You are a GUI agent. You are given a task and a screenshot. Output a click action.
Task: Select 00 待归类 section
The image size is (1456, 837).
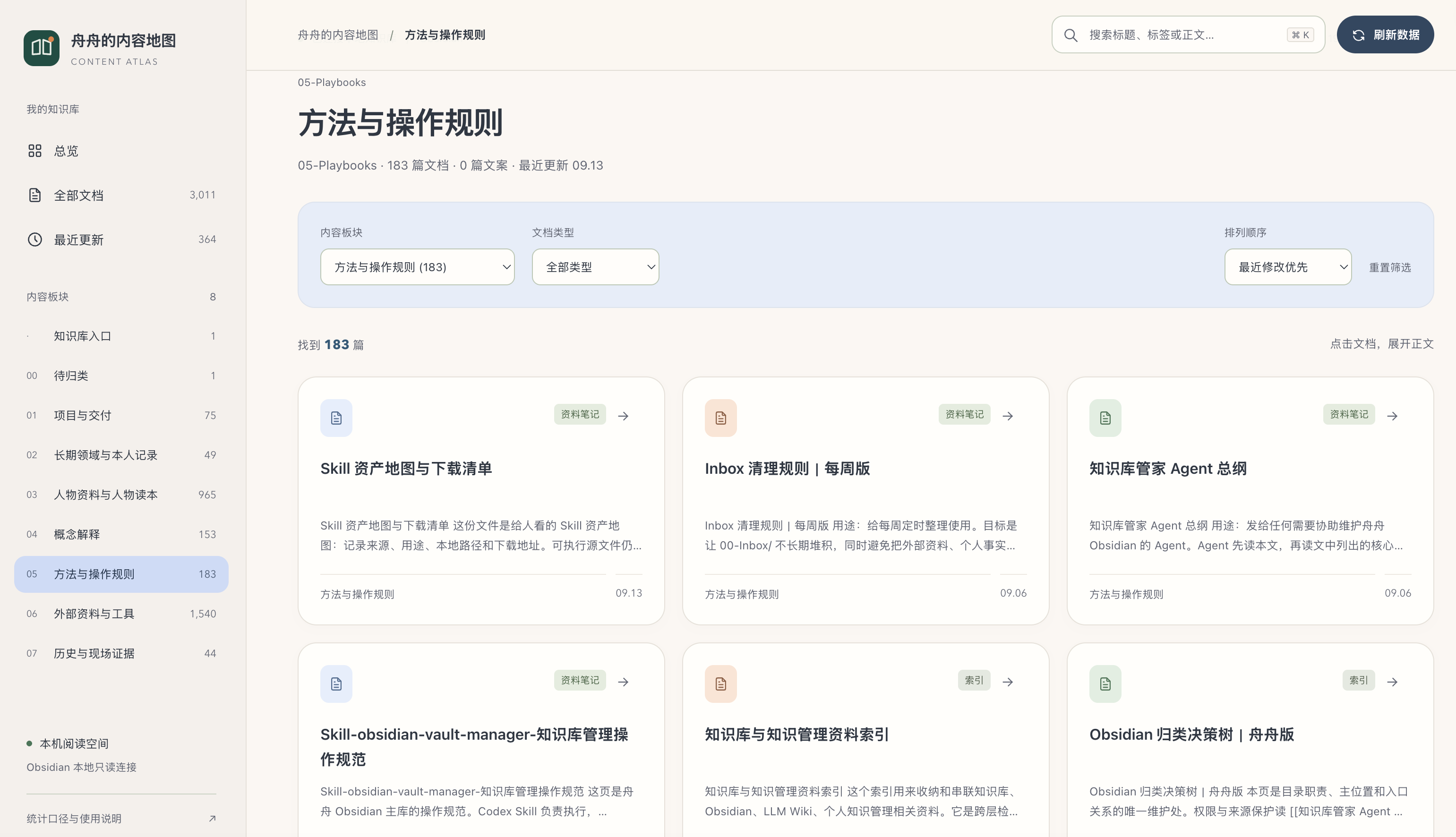point(121,376)
